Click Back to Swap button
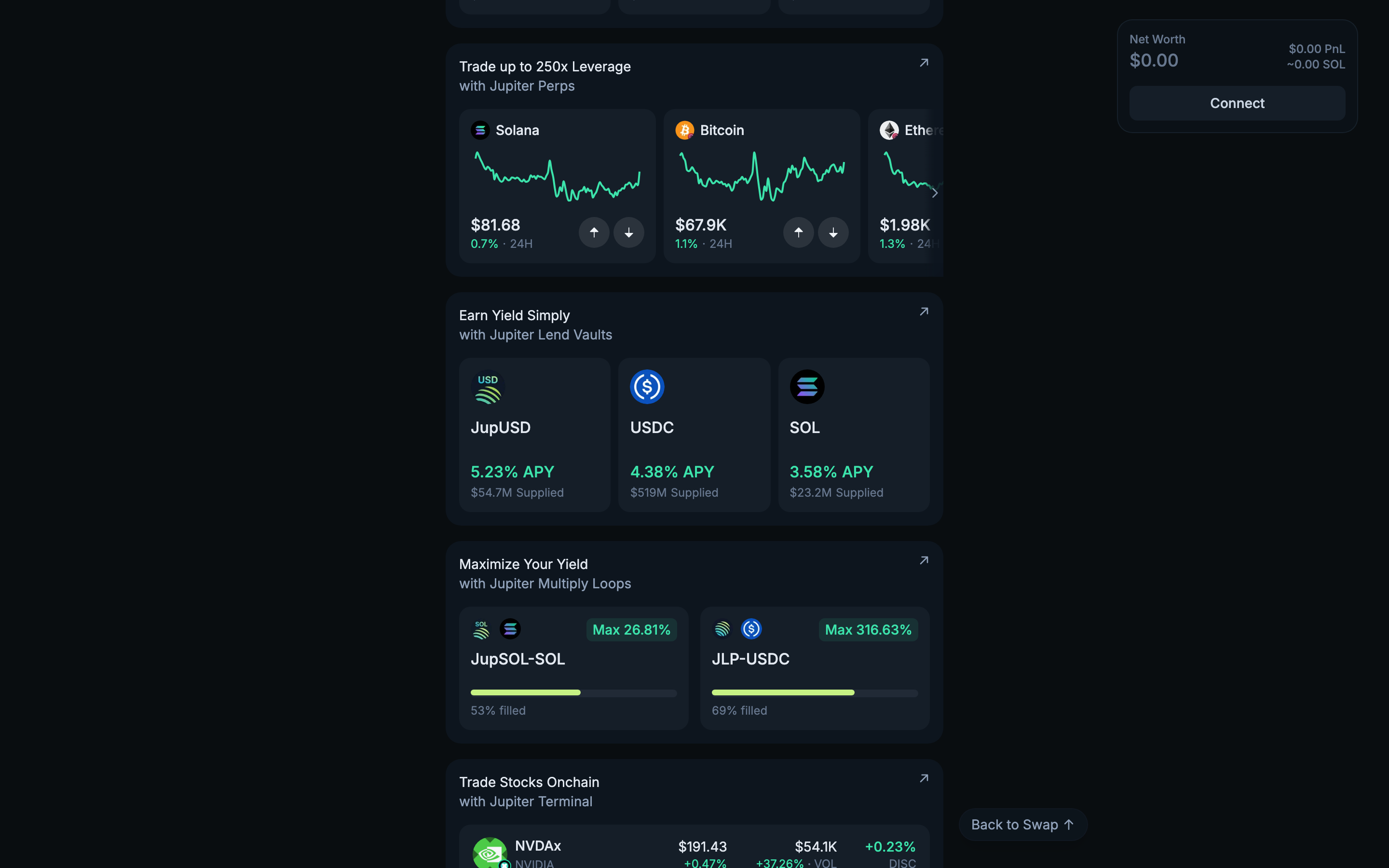The width and height of the screenshot is (1389, 868). (1022, 825)
